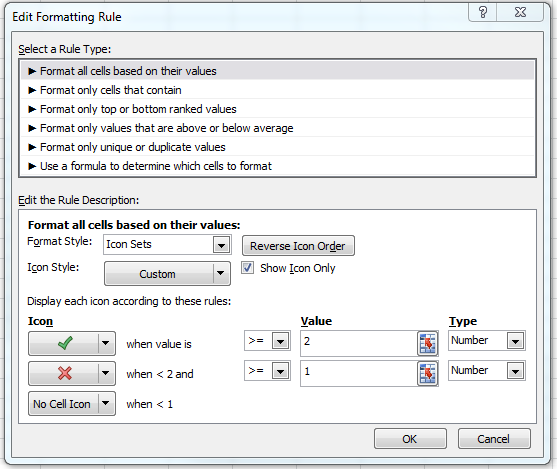Screen dimensions: 557x469
Task: Toggle the Show Icon Only checkbox
Action: click(x=247, y=268)
